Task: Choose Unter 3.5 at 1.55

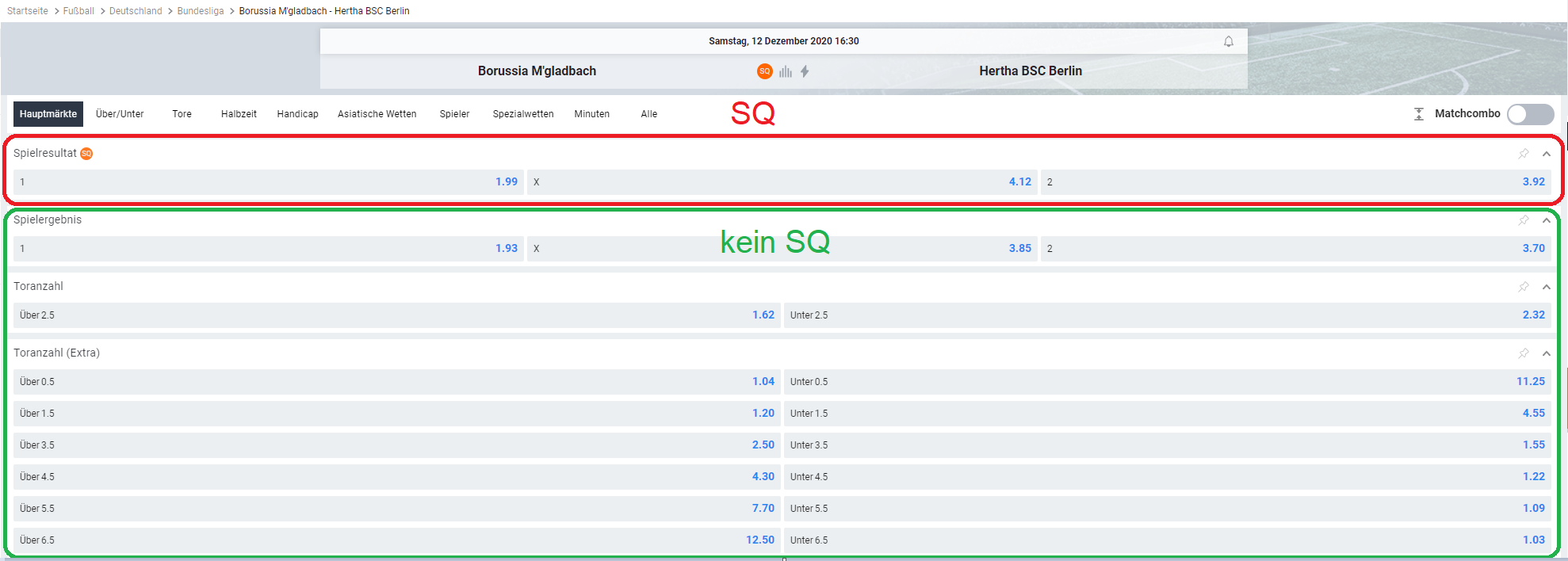Action: click(1168, 445)
